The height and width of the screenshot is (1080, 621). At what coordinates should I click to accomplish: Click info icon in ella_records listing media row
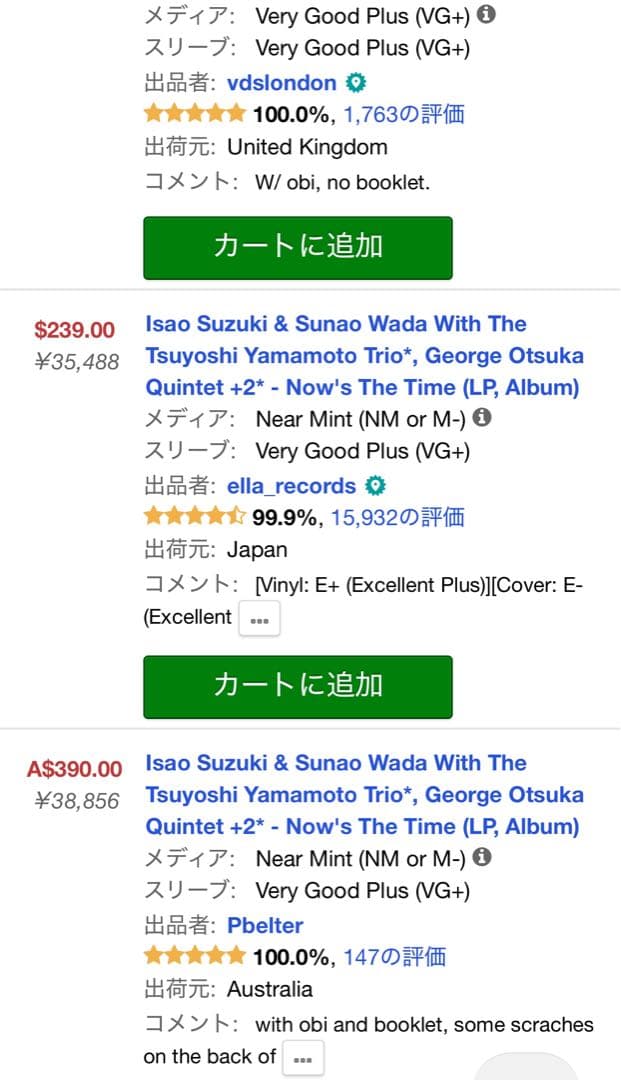click(482, 418)
